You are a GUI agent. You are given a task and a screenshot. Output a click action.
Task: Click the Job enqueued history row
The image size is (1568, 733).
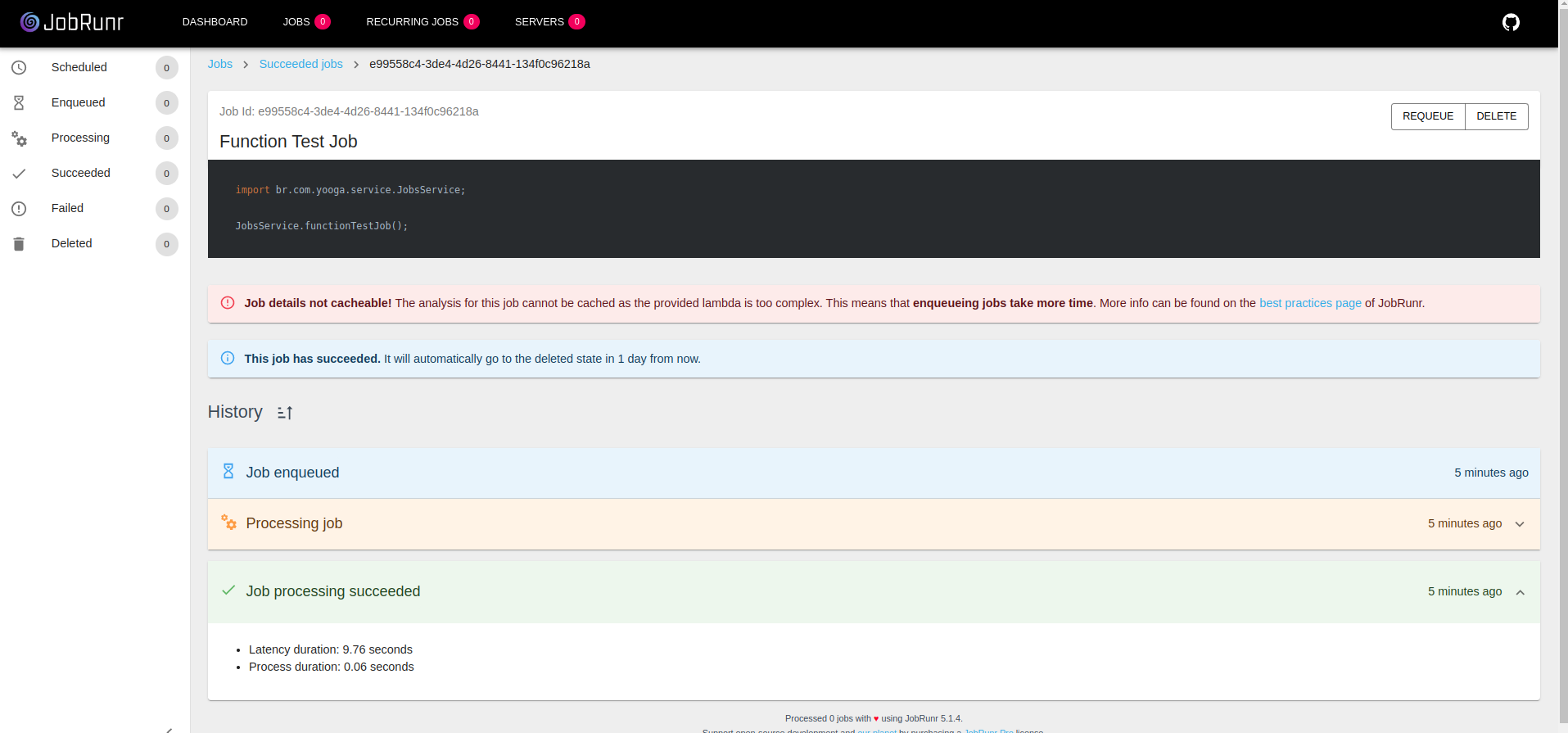tap(874, 473)
